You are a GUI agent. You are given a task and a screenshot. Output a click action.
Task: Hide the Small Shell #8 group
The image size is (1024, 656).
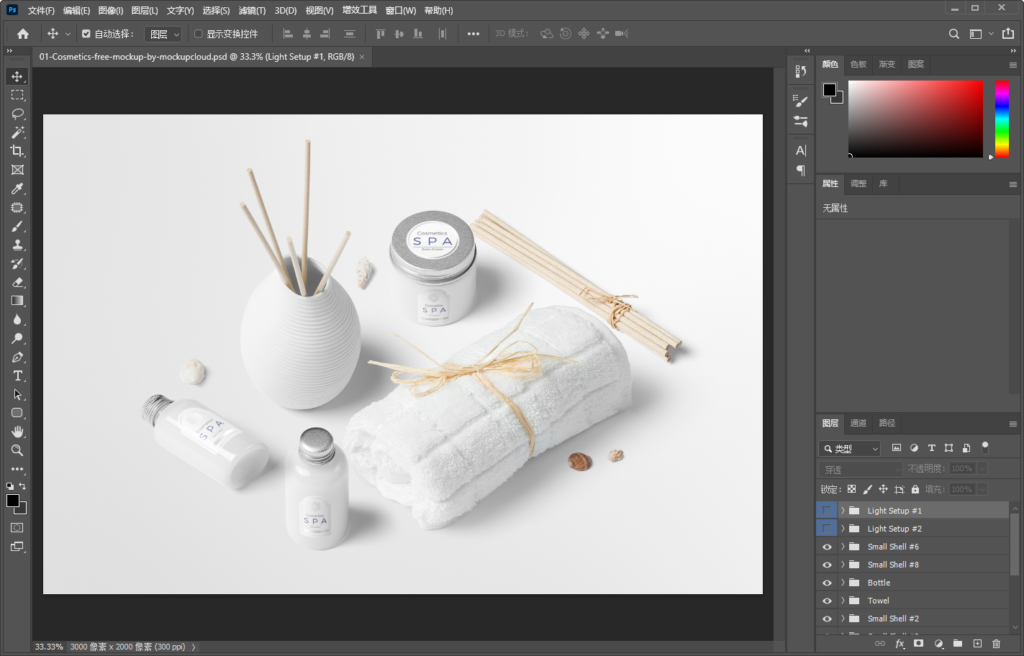tap(827, 565)
